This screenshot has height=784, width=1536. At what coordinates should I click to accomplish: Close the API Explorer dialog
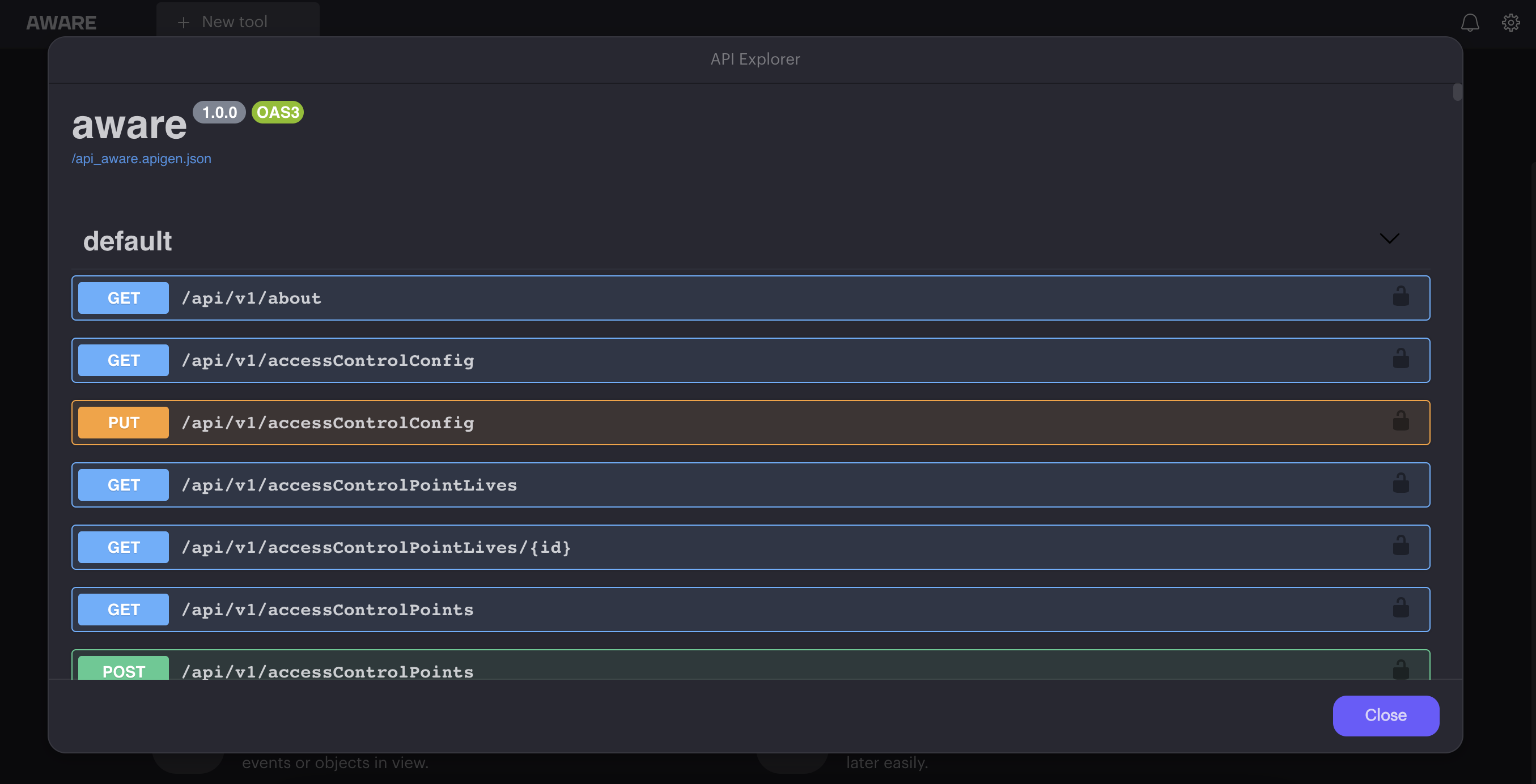coord(1386,715)
